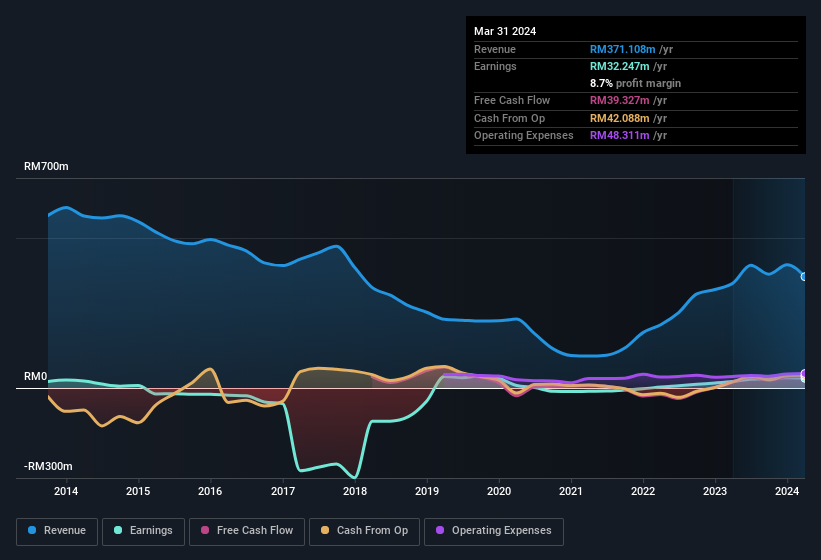Click the 2020 x-axis year label
The height and width of the screenshot is (560, 821).
(x=499, y=491)
